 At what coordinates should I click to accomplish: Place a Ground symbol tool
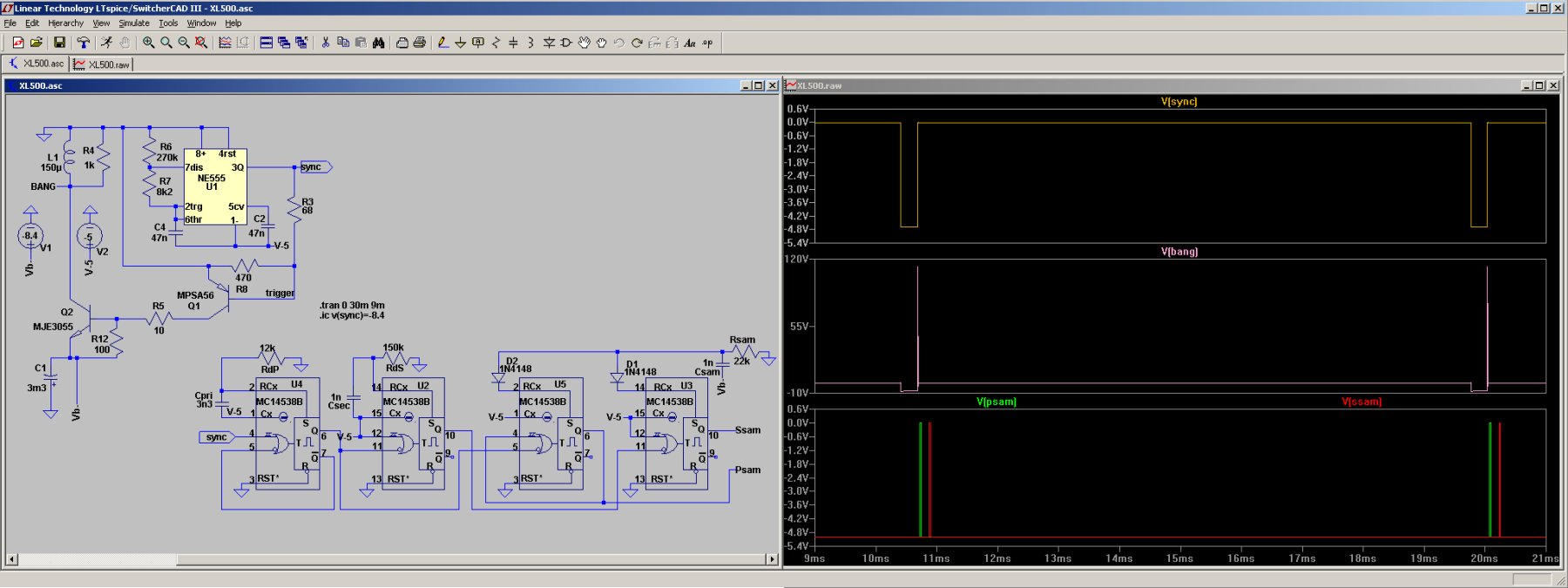tap(460, 43)
